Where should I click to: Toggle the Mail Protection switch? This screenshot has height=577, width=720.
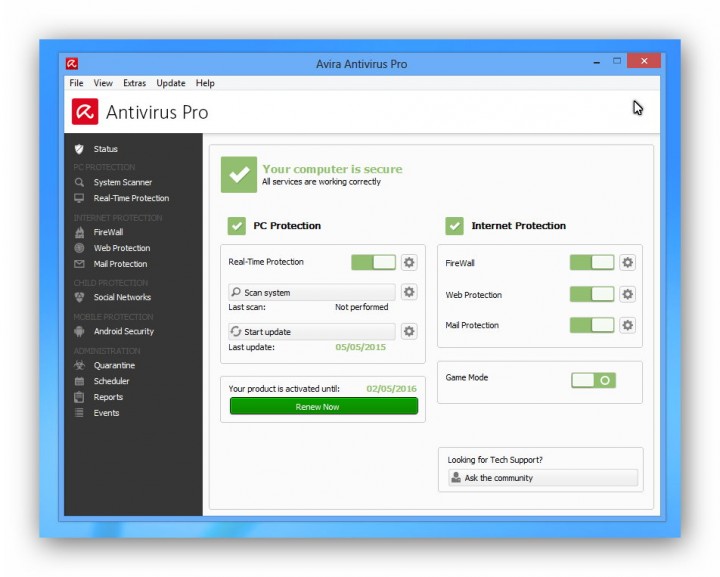(x=592, y=325)
